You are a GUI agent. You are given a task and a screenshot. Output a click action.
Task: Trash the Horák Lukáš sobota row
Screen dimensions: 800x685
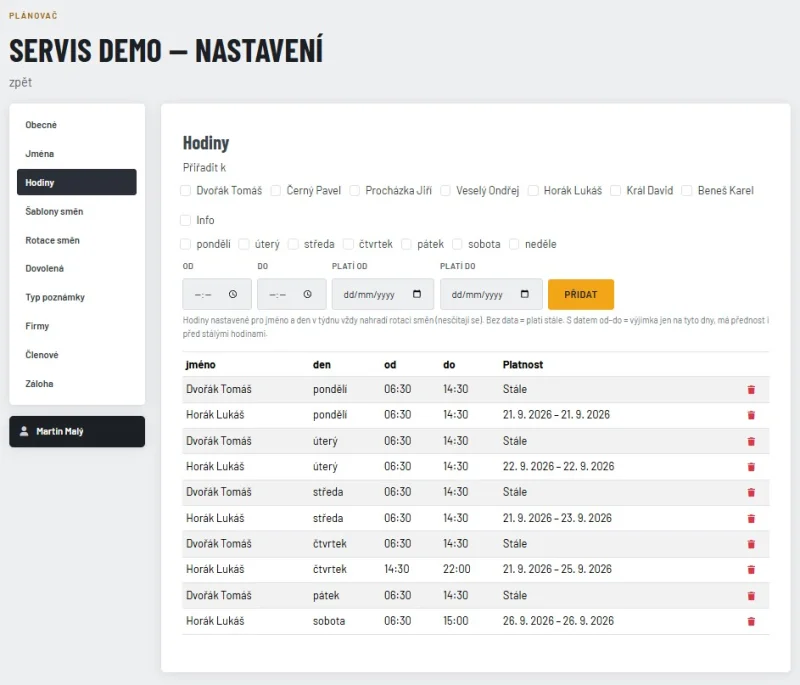pyautogui.click(x=751, y=621)
